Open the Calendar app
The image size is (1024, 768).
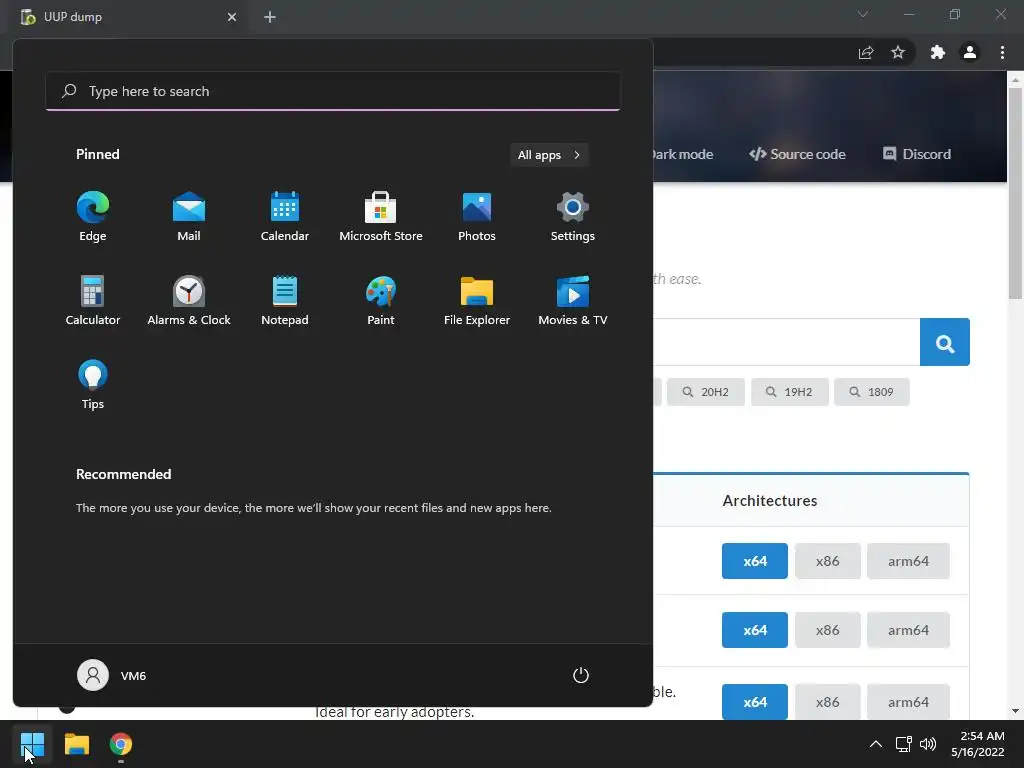click(285, 217)
